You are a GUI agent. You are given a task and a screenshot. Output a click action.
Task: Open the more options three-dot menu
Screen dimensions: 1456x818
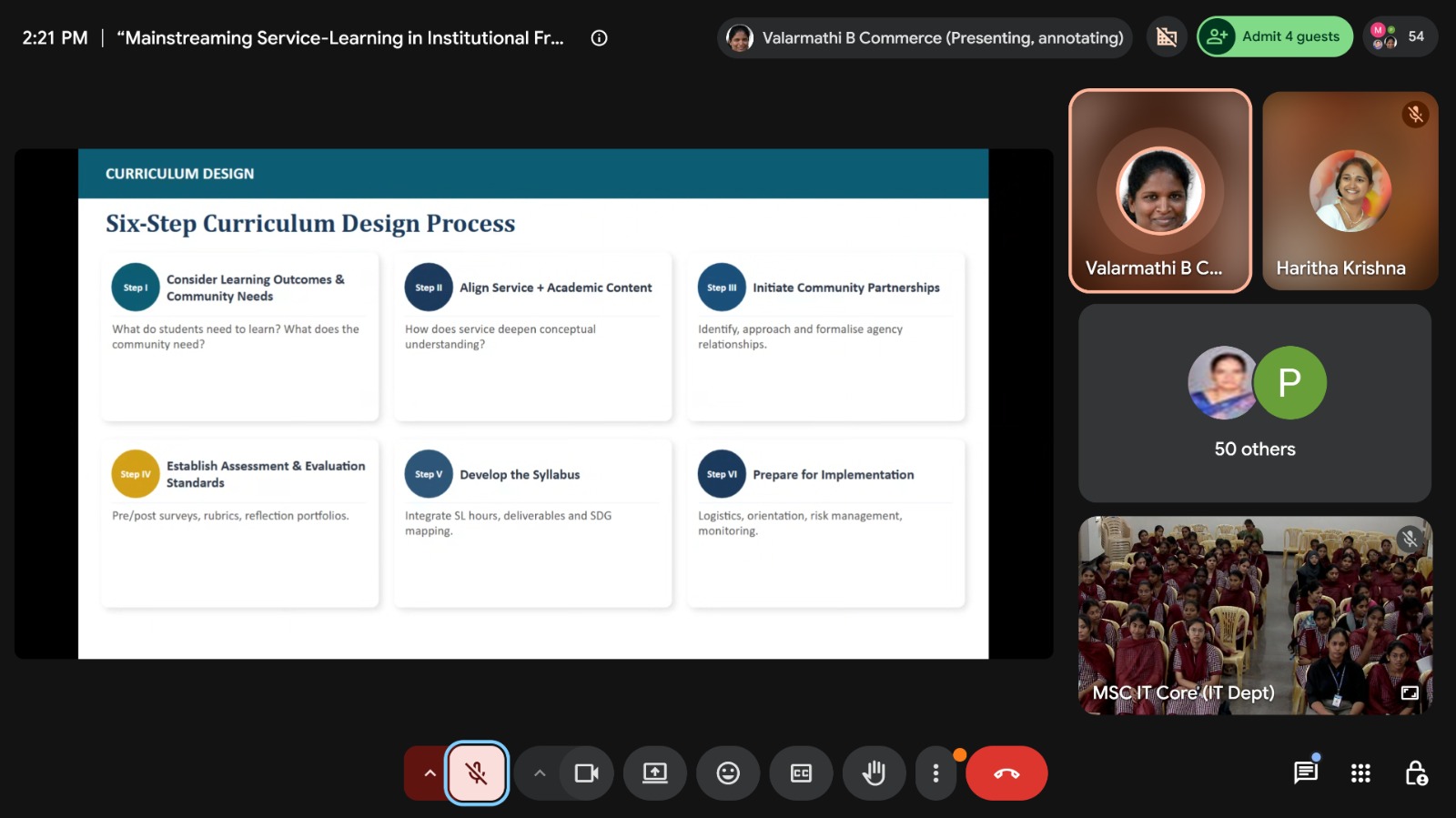pyautogui.click(x=935, y=773)
